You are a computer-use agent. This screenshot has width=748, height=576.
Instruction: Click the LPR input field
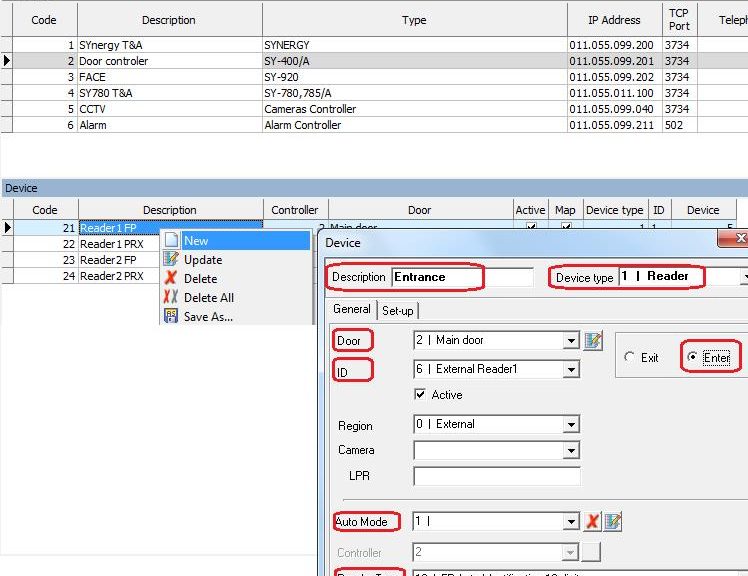click(x=496, y=477)
